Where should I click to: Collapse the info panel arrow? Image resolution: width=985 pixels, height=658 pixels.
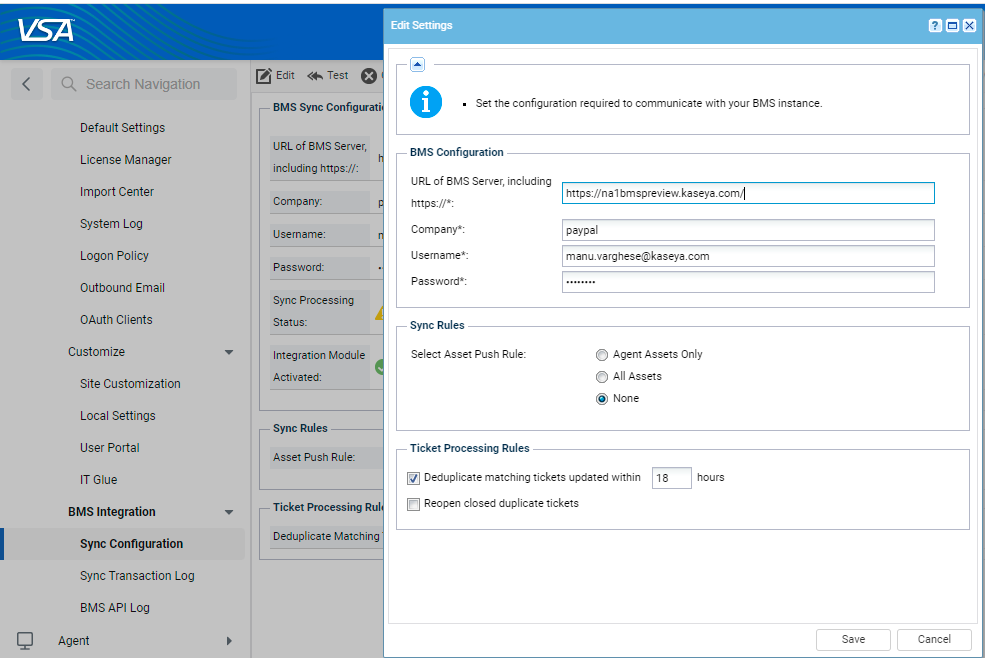point(417,64)
